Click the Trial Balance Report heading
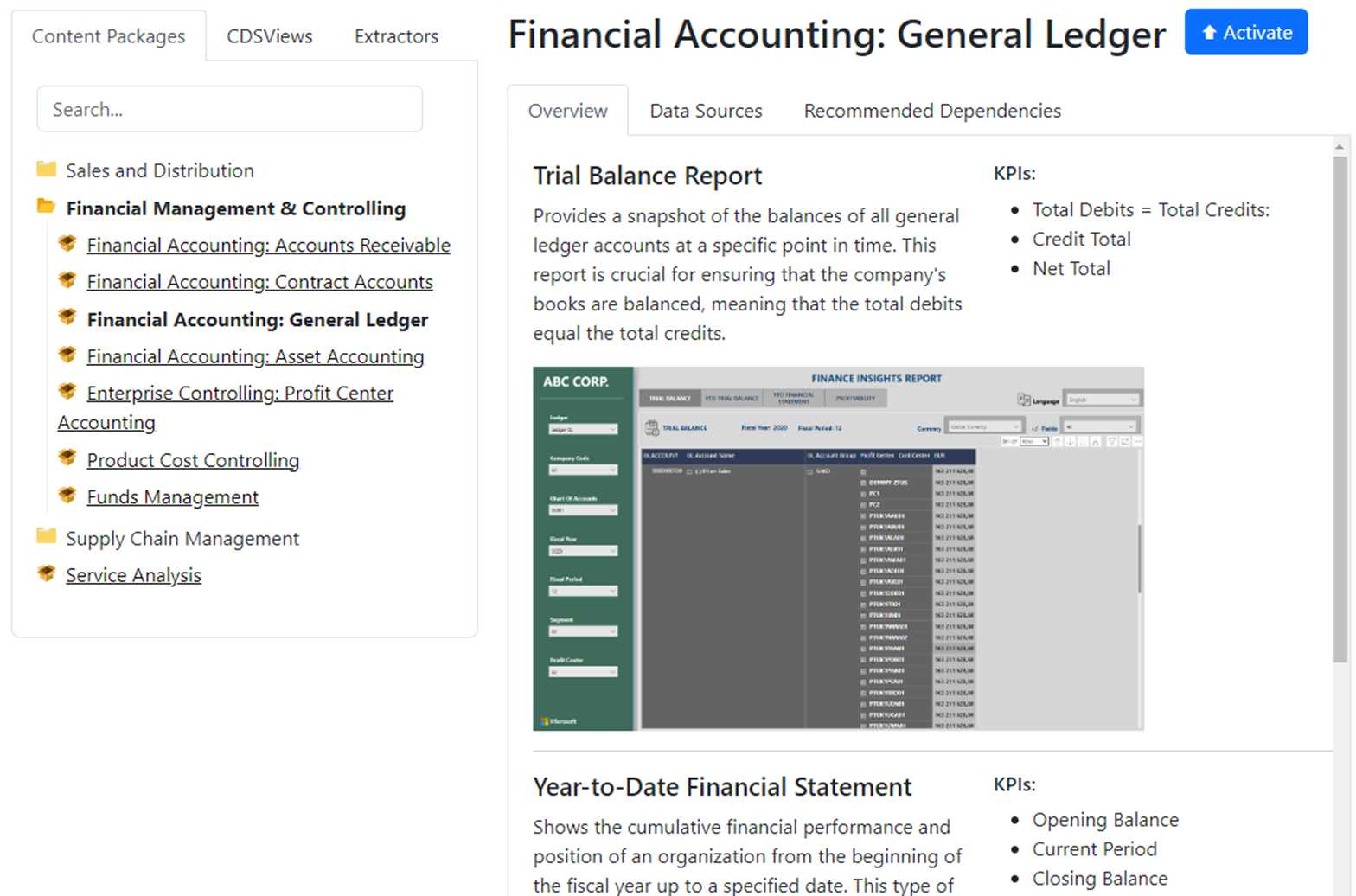The image size is (1356, 896). [648, 176]
